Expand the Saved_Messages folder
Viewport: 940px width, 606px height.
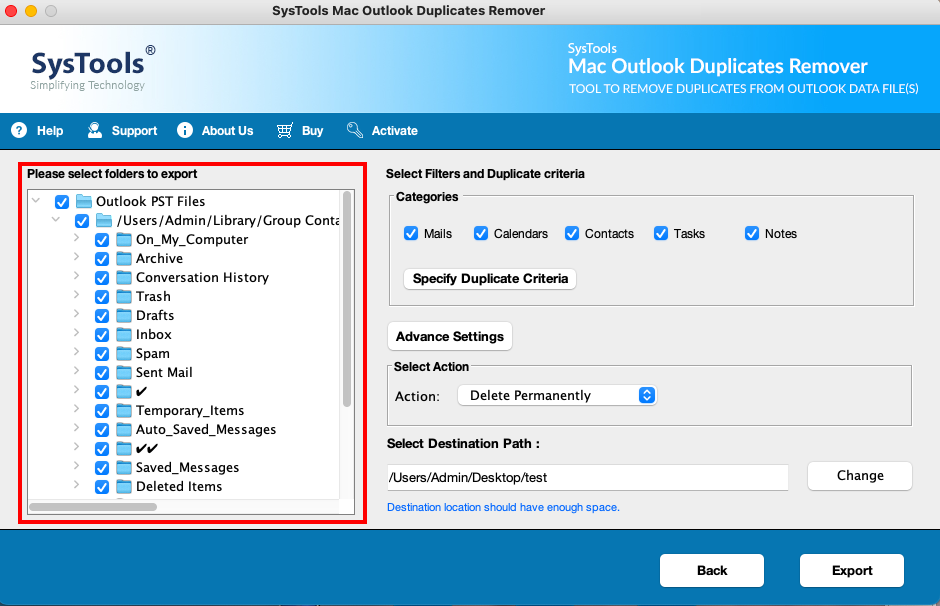76,466
